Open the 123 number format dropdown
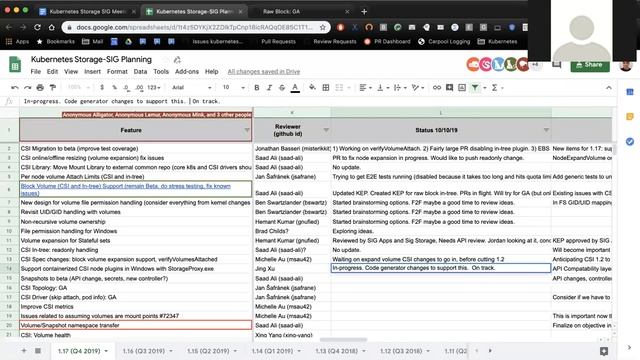 [x=154, y=88]
